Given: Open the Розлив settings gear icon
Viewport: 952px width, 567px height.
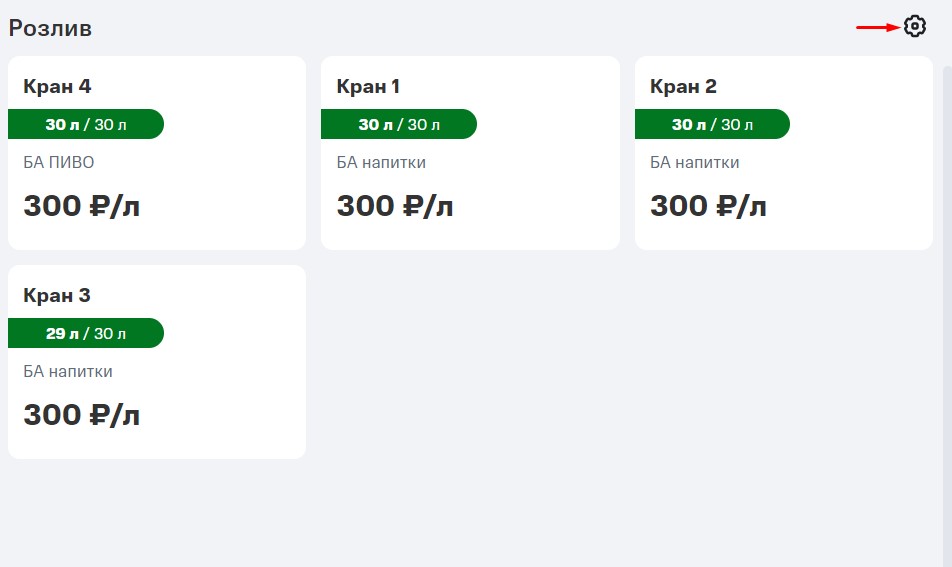Looking at the screenshot, I should 915,27.
